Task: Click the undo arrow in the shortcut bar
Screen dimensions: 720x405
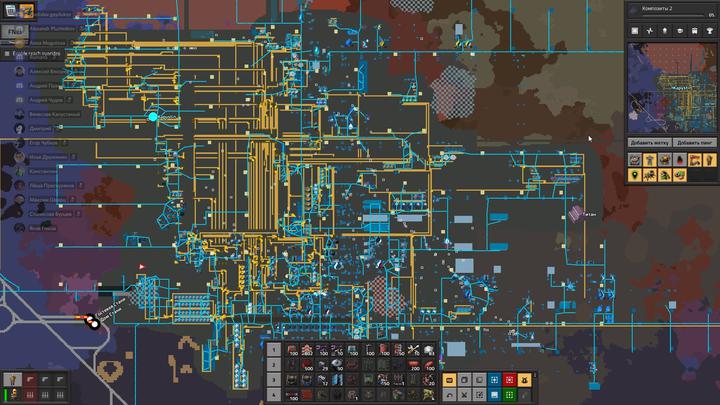Action: coord(450,394)
